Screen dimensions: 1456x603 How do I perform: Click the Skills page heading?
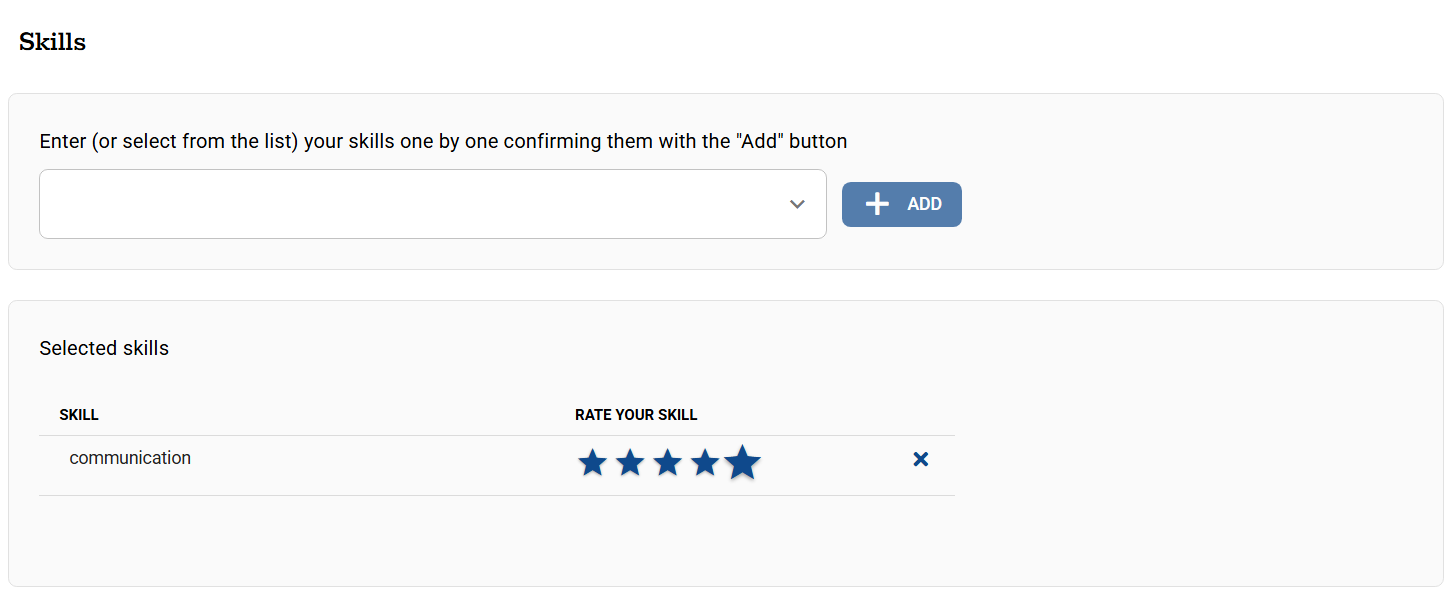point(53,42)
